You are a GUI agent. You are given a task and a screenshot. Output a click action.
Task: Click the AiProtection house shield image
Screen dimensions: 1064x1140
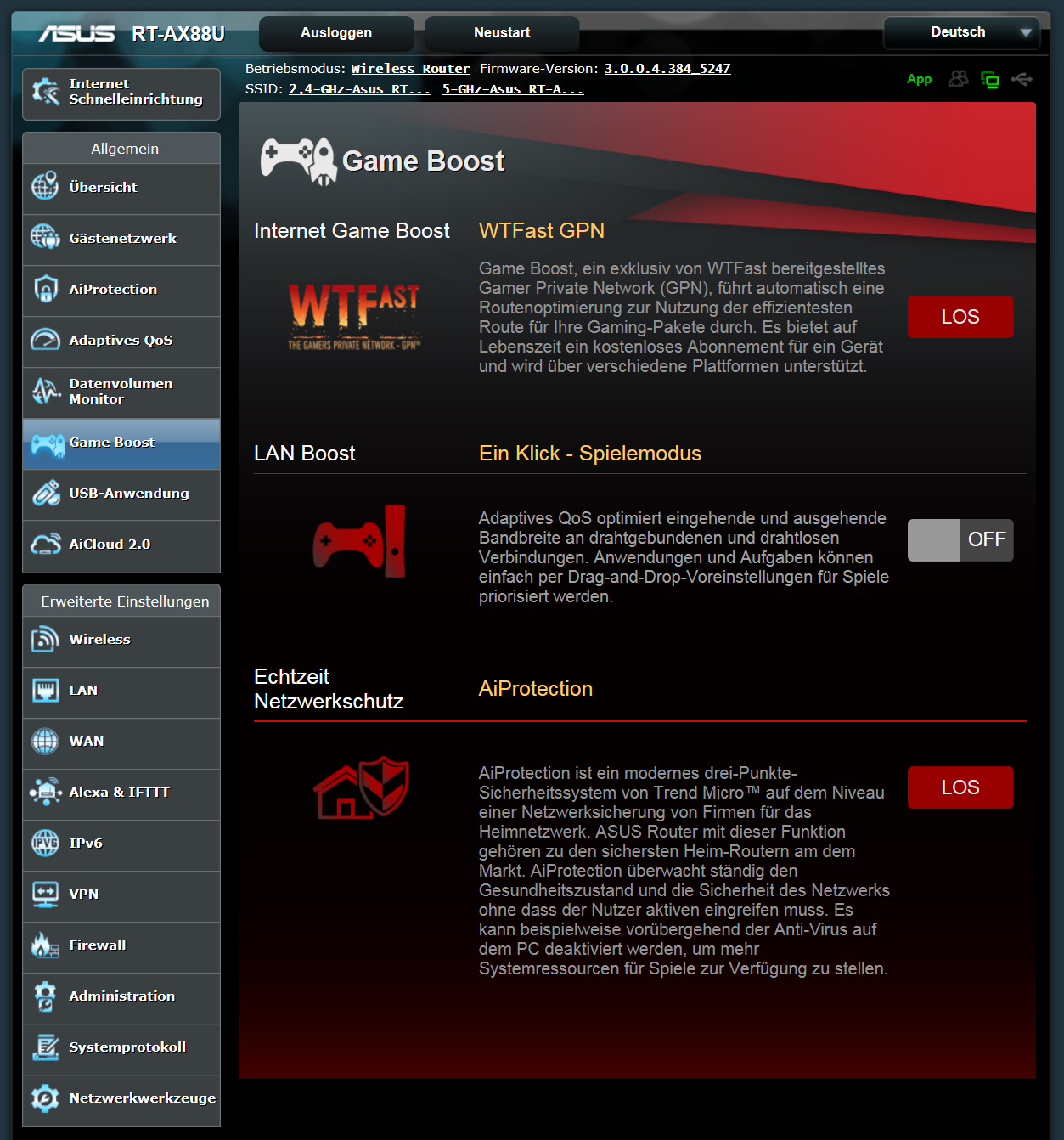(x=361, y=787)
